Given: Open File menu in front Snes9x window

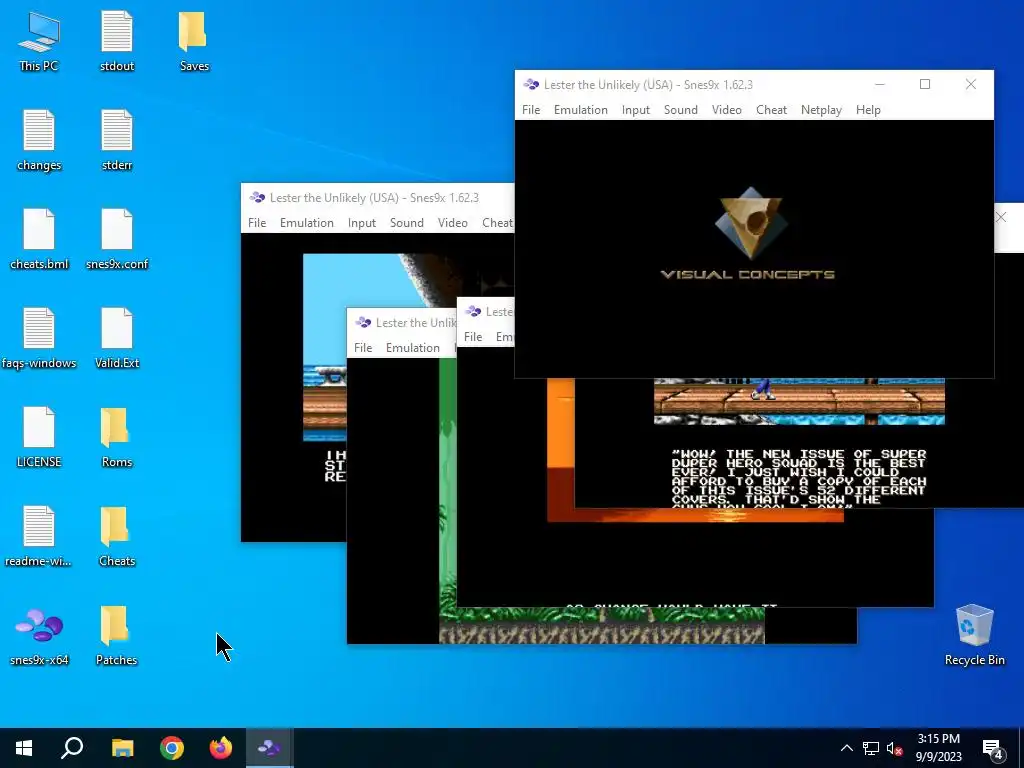Looking at the screenshot, I should (531, 110).
